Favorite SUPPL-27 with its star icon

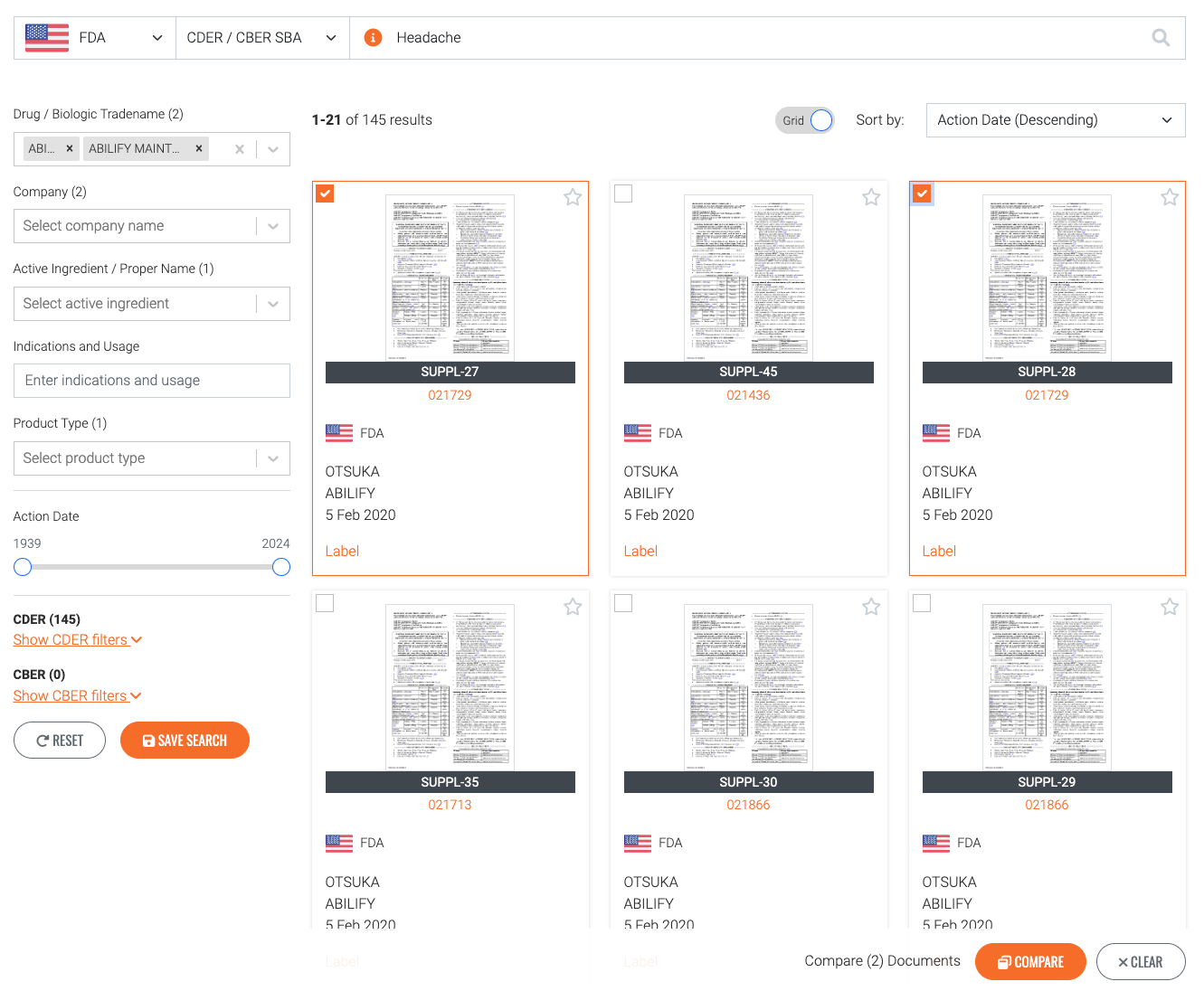pyautogui.click(x=573, y=197)
